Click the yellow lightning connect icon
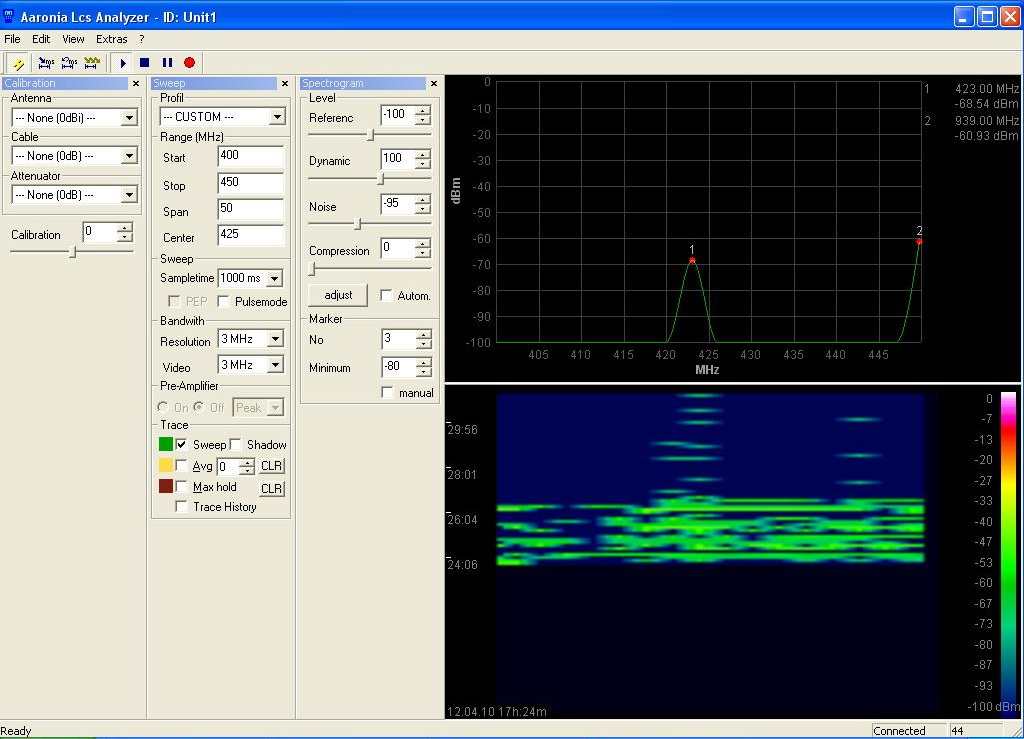Image resolution: width=1024 pixels, height=739 pixels. tap(18, 63)
